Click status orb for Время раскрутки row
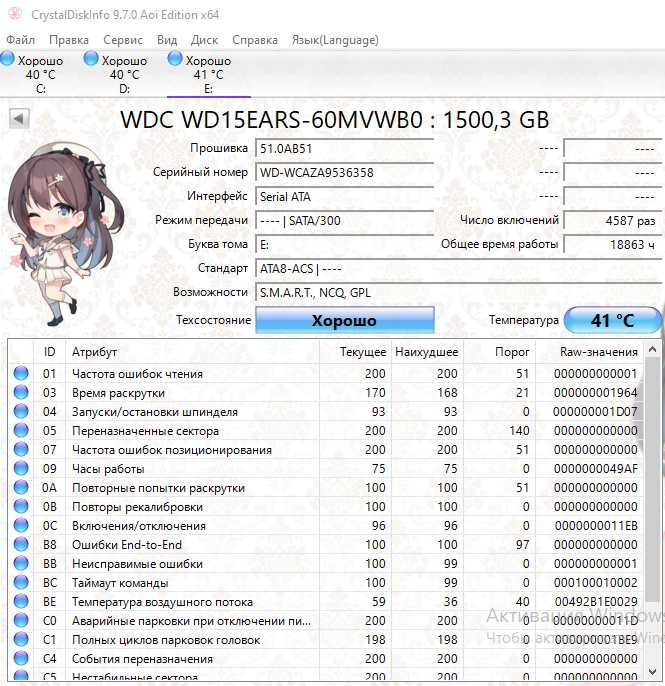 (x=21, y=392)
